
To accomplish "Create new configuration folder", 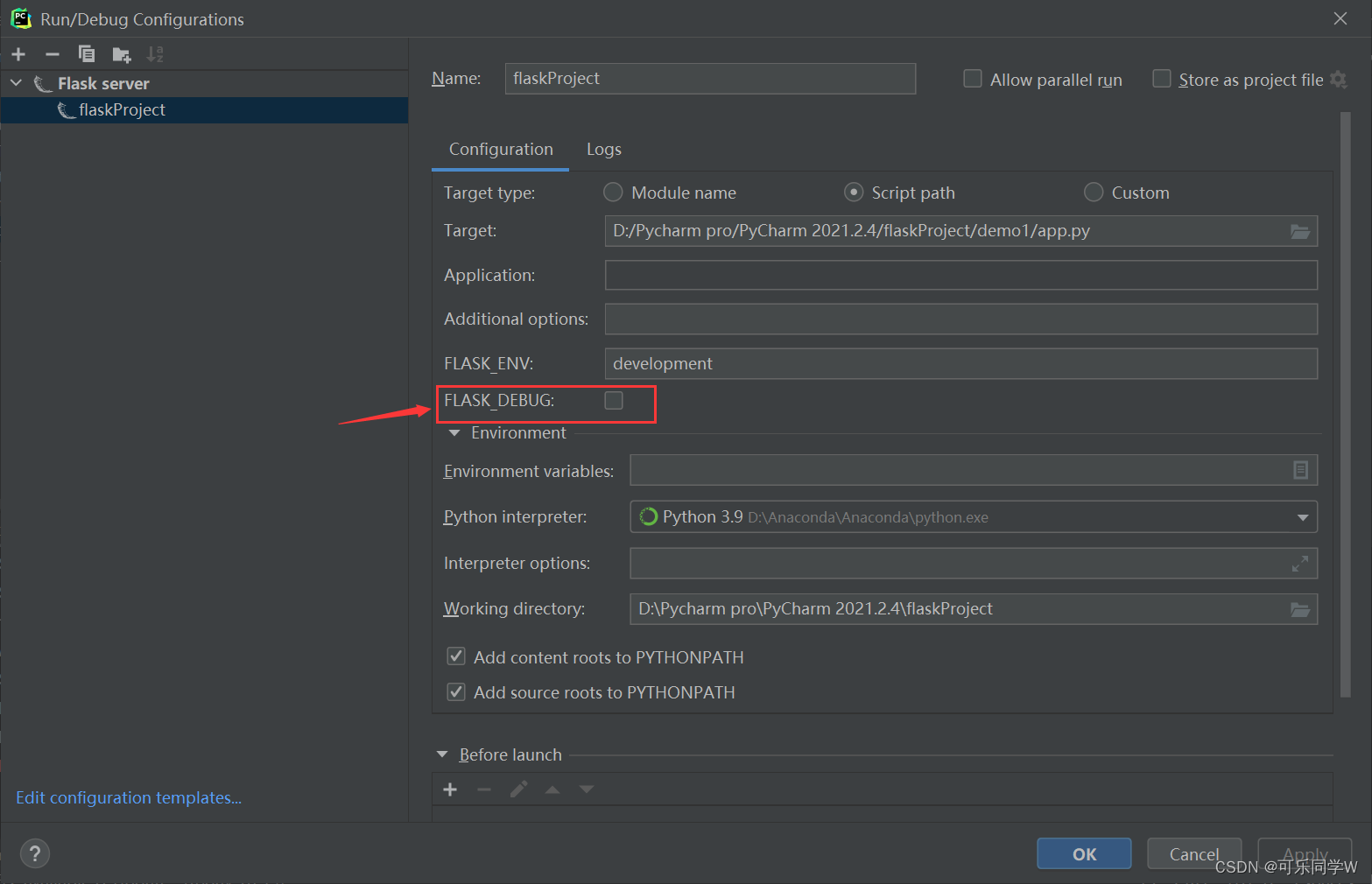I will tap(122, 55).
